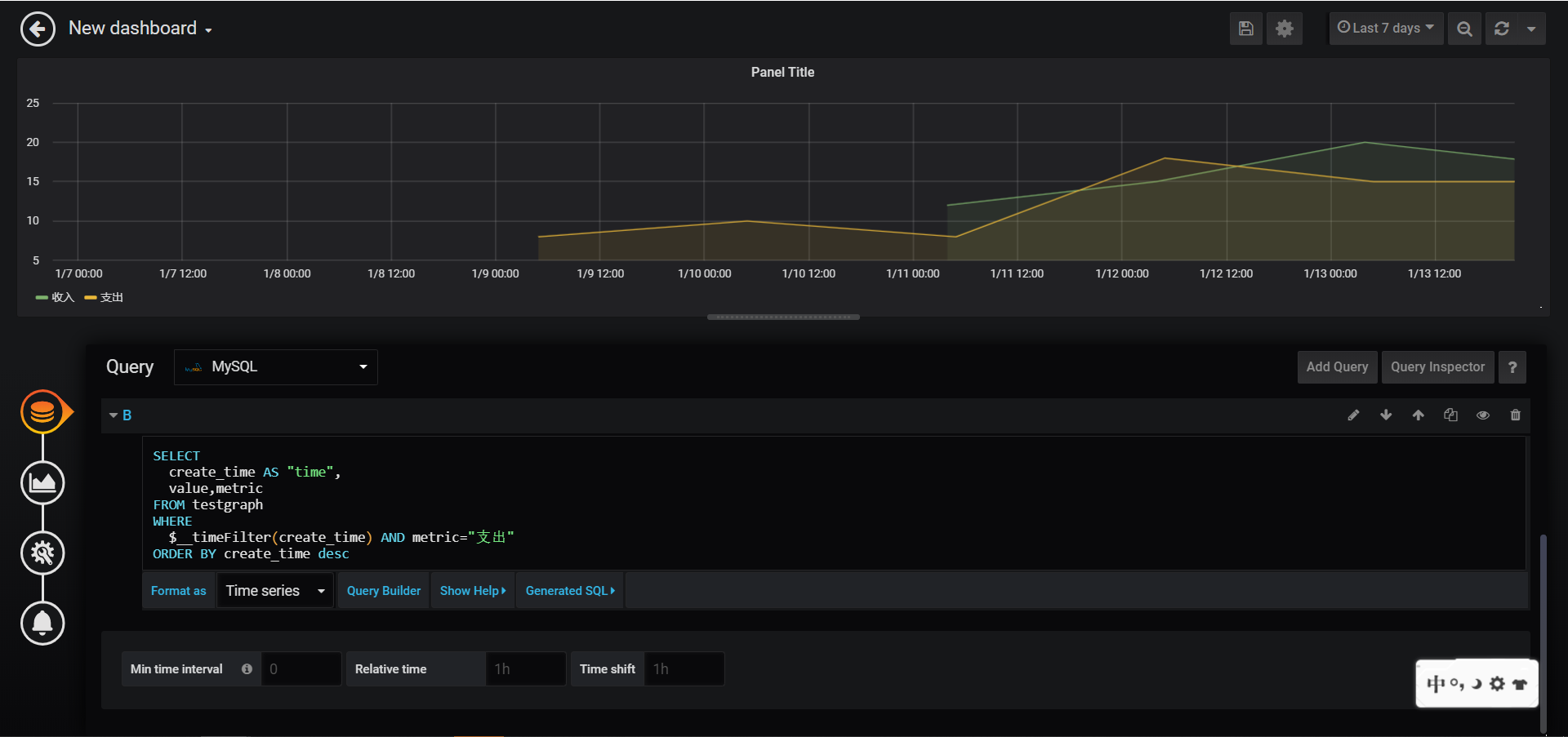Open the General settings gear tab icon
1568x737 pixels.
click(42, 553)
